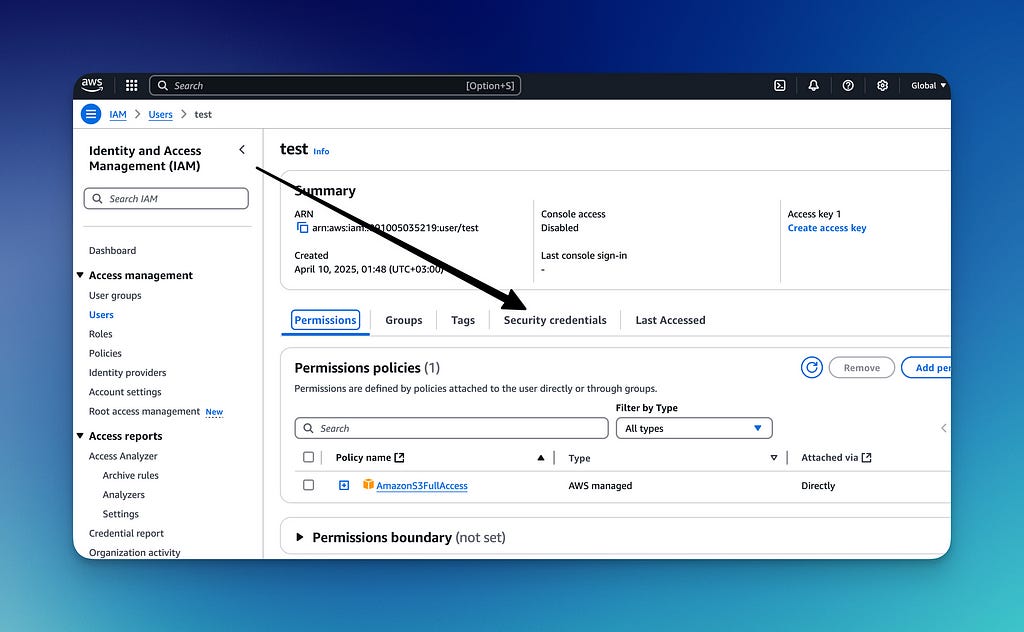
Task: Select all policies with the header checkbox
Action: pos(308,457)
